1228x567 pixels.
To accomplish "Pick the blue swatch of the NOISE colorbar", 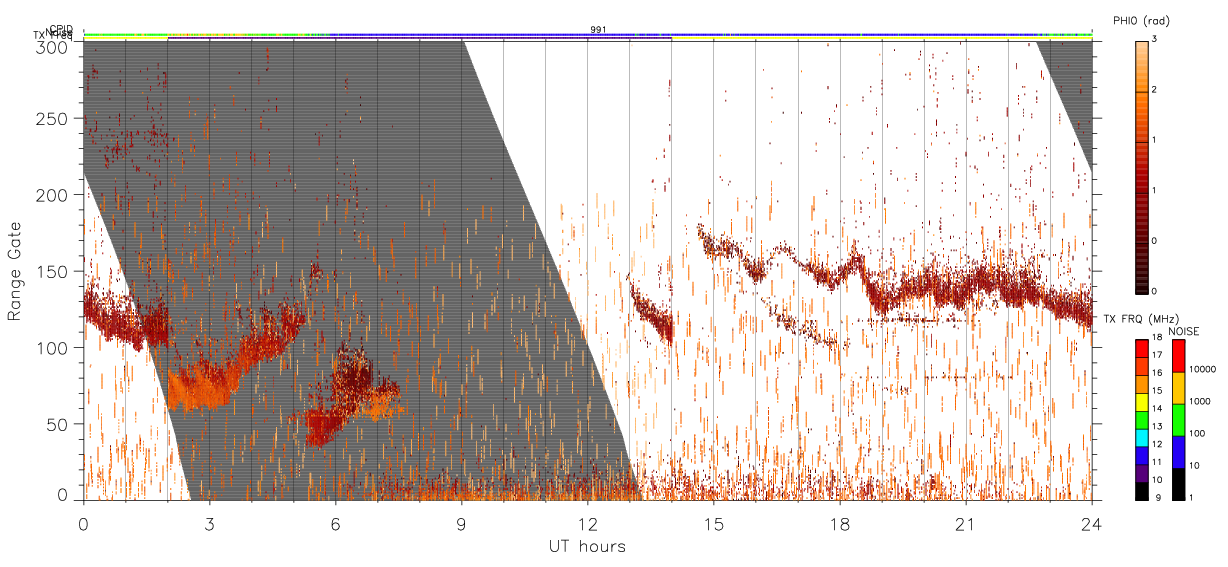I will [x=1179, y=452].
